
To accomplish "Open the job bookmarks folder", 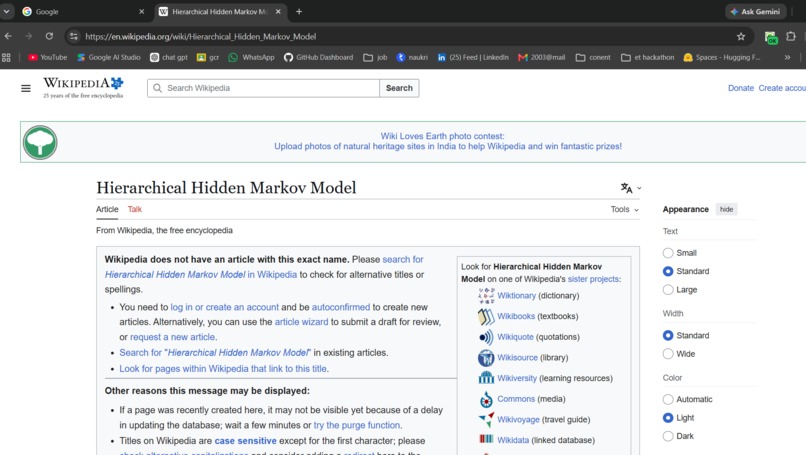I will (x=375, y=58).
